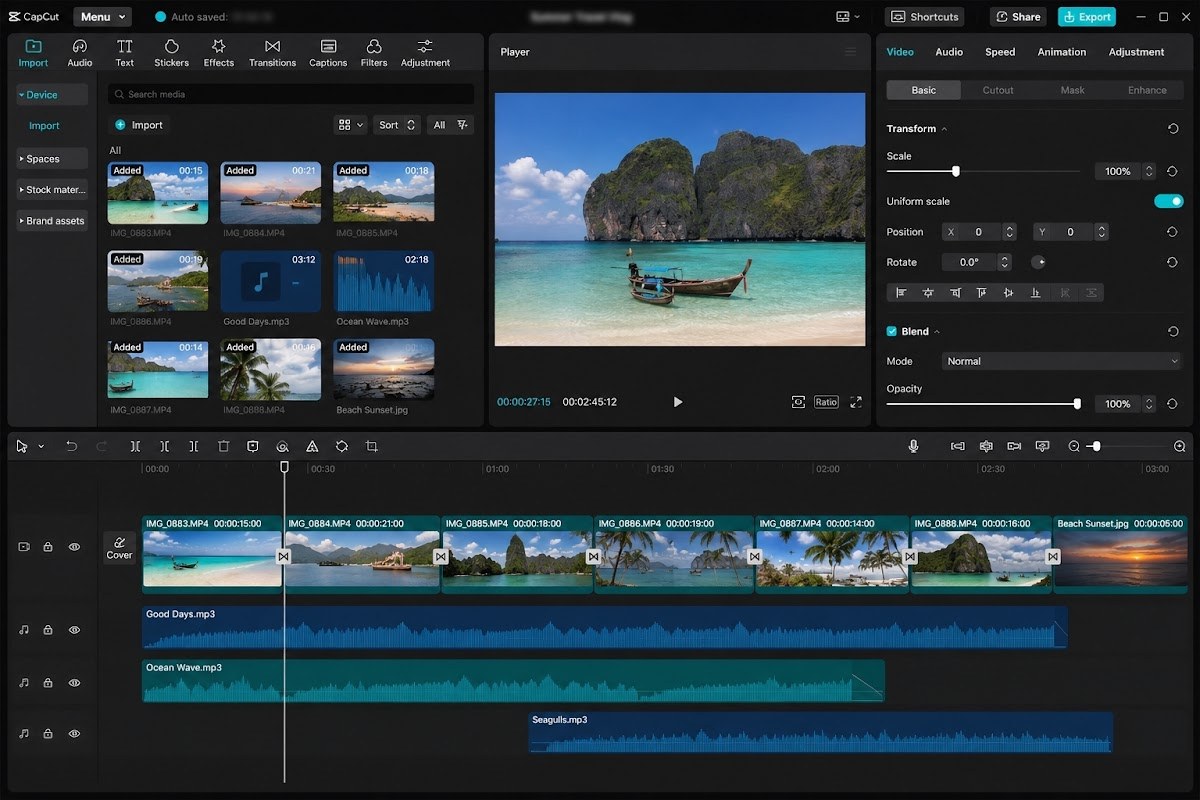Select the crop tool in timeline toolbar
Image resolution: width=1200 pixels, height=800 pixels.
(372, 446)
